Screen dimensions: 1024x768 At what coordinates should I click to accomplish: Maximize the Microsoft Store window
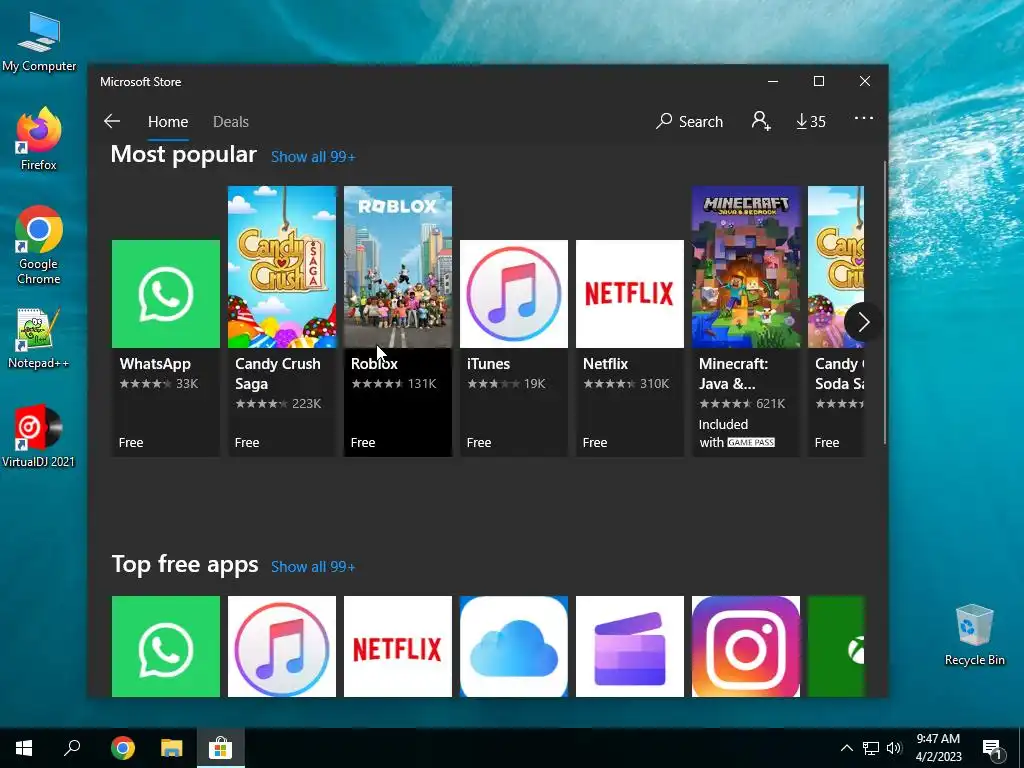(x=819, y=82)
